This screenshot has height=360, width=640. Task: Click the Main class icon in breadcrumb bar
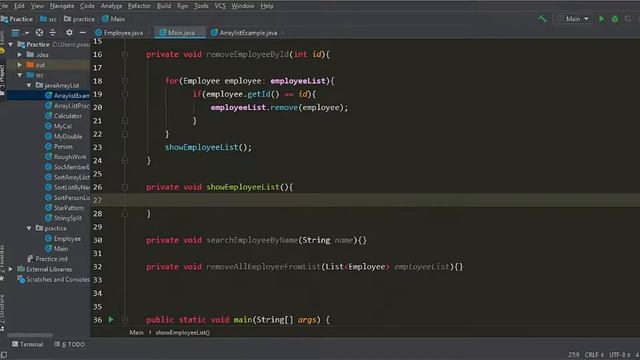point(105,19)
